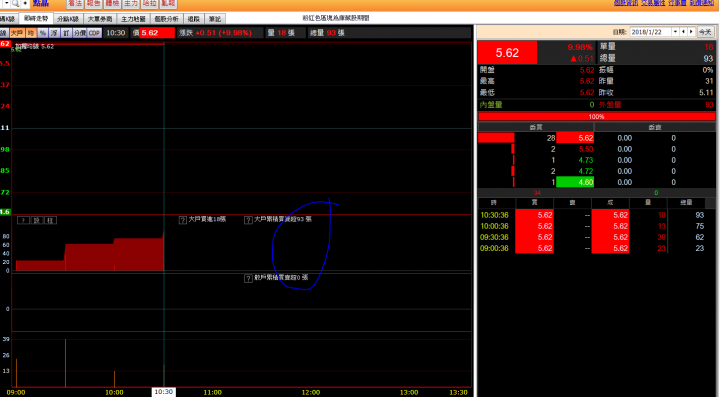Toggle the 分價 chart option
Screen dimensions: 720x397
coord(80,33)
